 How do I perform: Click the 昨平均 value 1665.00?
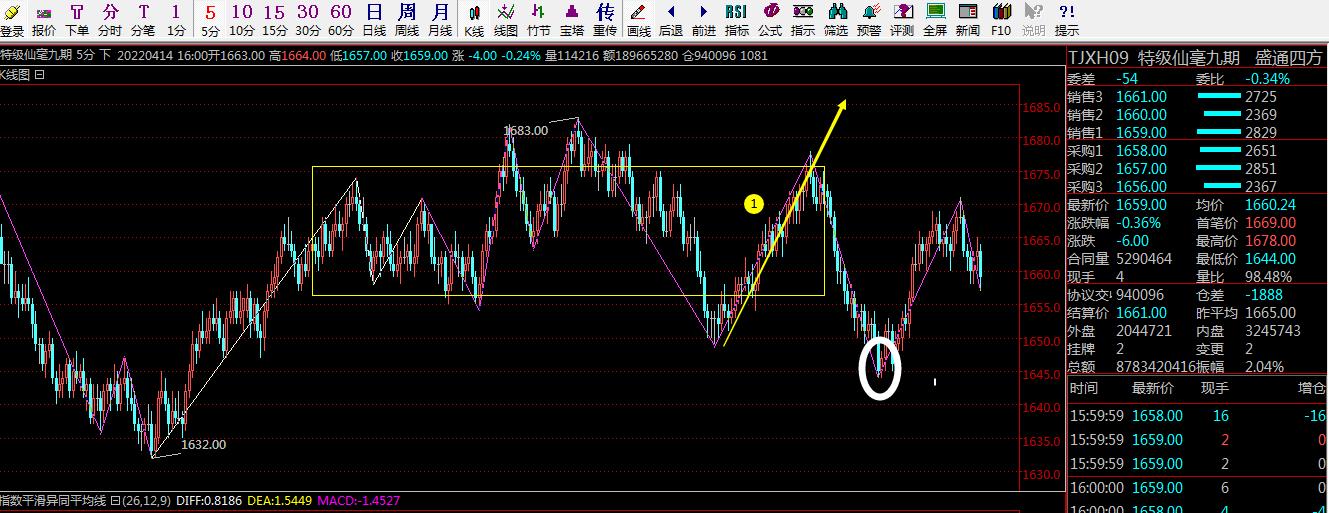(x=1270, y=312)
